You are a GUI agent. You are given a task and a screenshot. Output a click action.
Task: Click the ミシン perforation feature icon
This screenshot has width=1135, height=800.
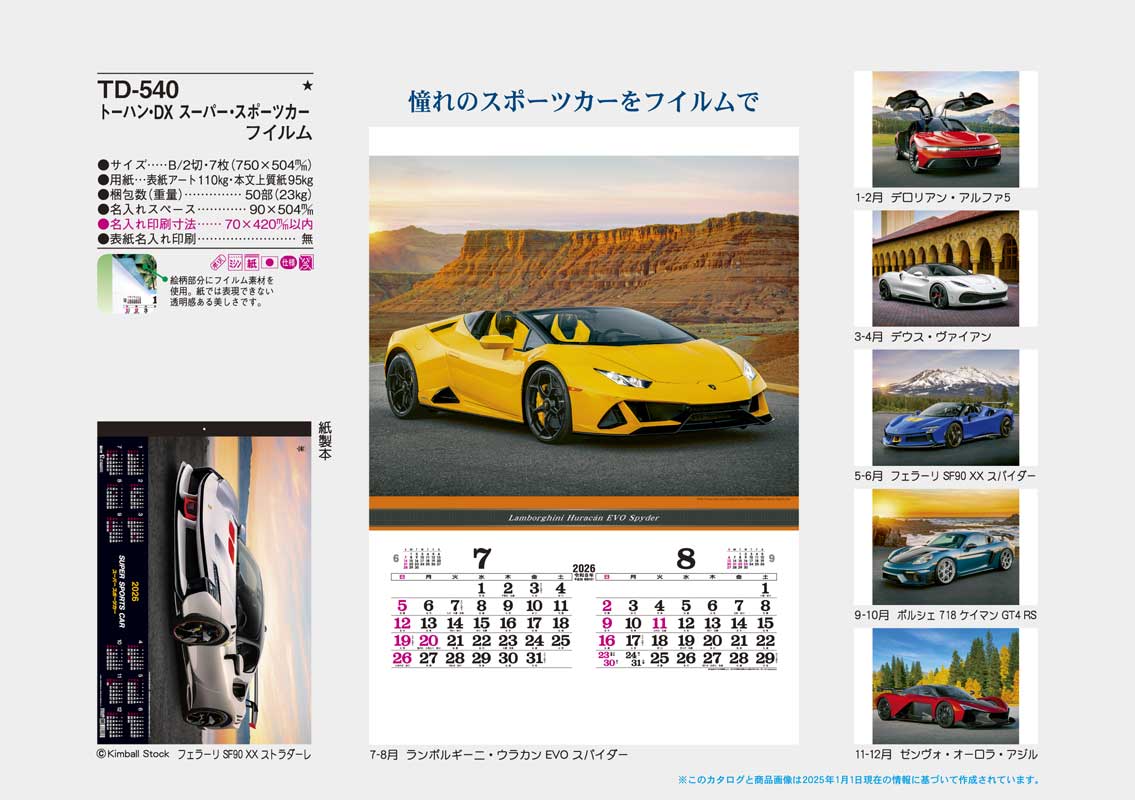pyautogui.click(x=235, y=262)
